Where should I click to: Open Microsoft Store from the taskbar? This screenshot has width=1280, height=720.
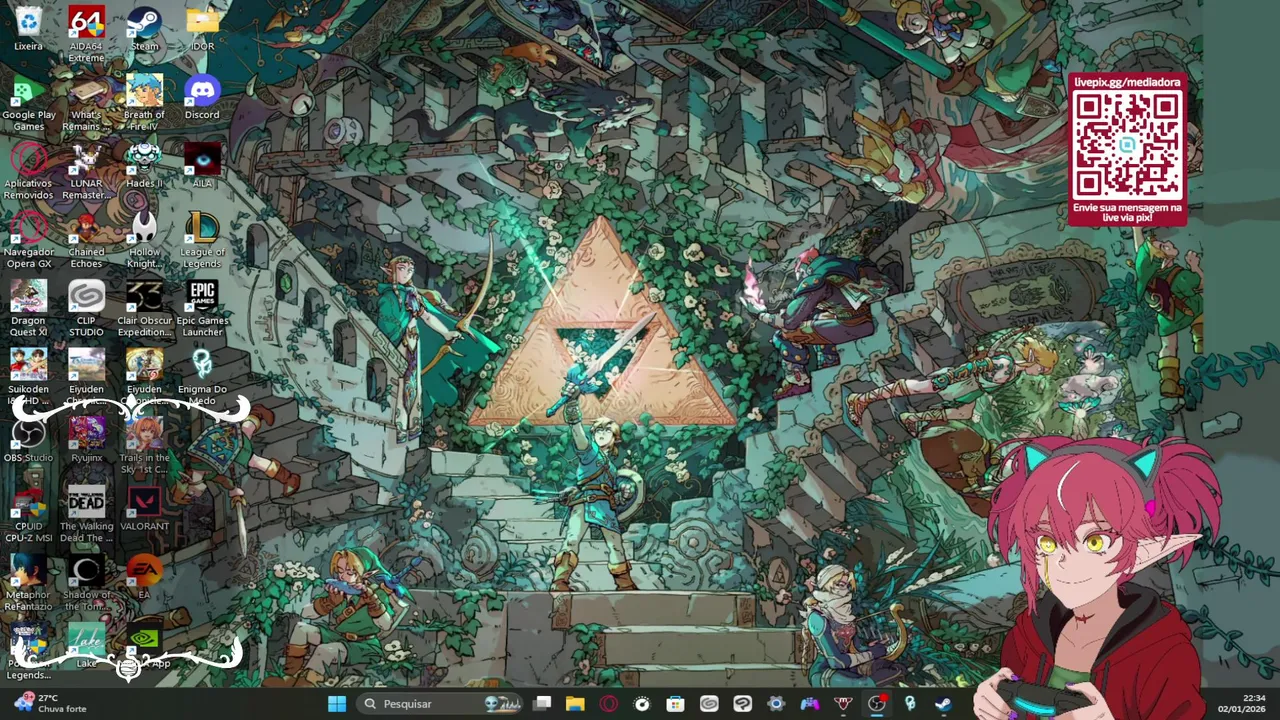click(x=675, y=704)
